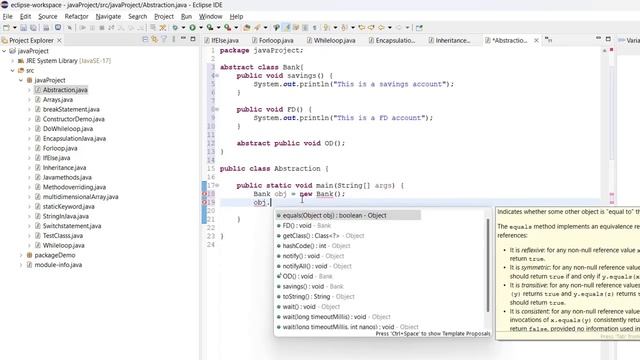
Task: Open the New wizard dropdown arrow
Action: pos(15,28)
